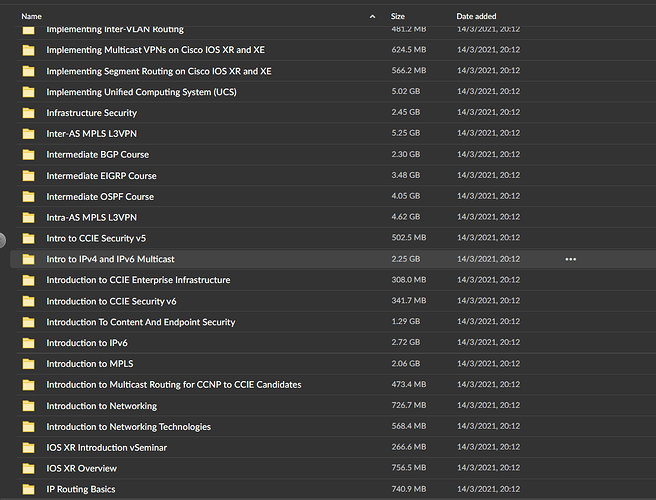Click folder icon next to Inter-AS MPLS L3VPN
The width and height of the screenshot is (656, 500).
(x=28, y=134)
